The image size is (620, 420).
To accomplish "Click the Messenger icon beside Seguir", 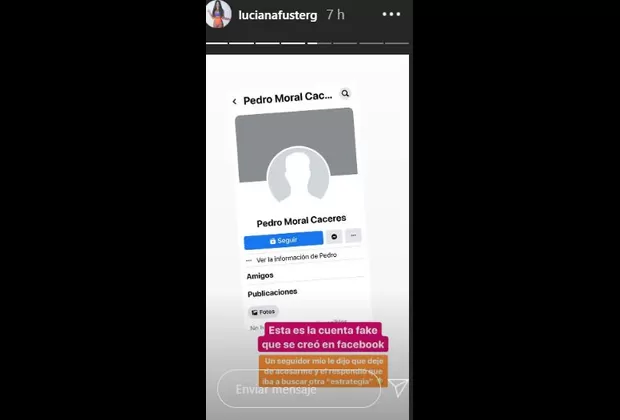I will tap(334, 236).
